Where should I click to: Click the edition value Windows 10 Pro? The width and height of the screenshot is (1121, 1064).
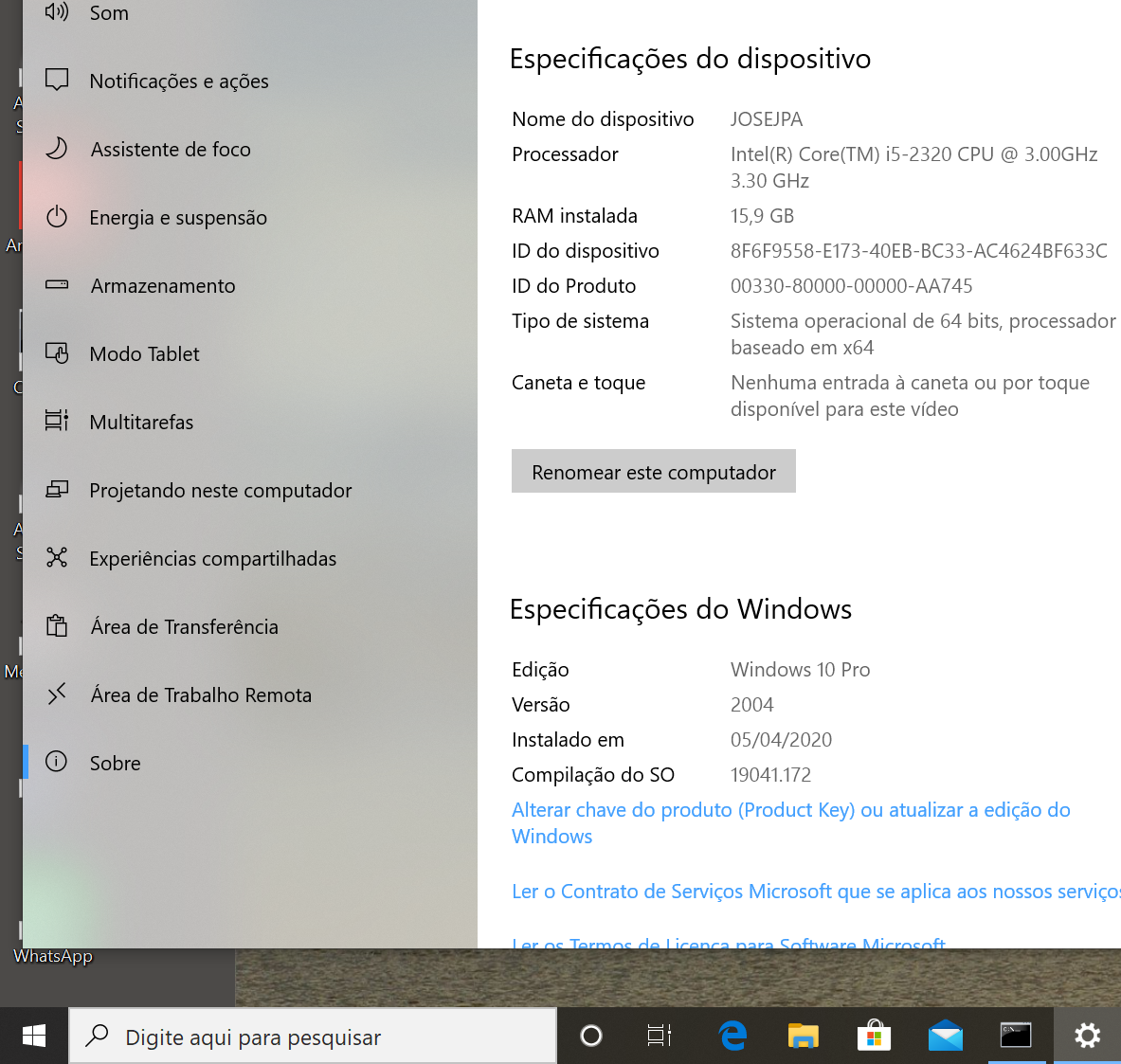(x=800, y=669)
